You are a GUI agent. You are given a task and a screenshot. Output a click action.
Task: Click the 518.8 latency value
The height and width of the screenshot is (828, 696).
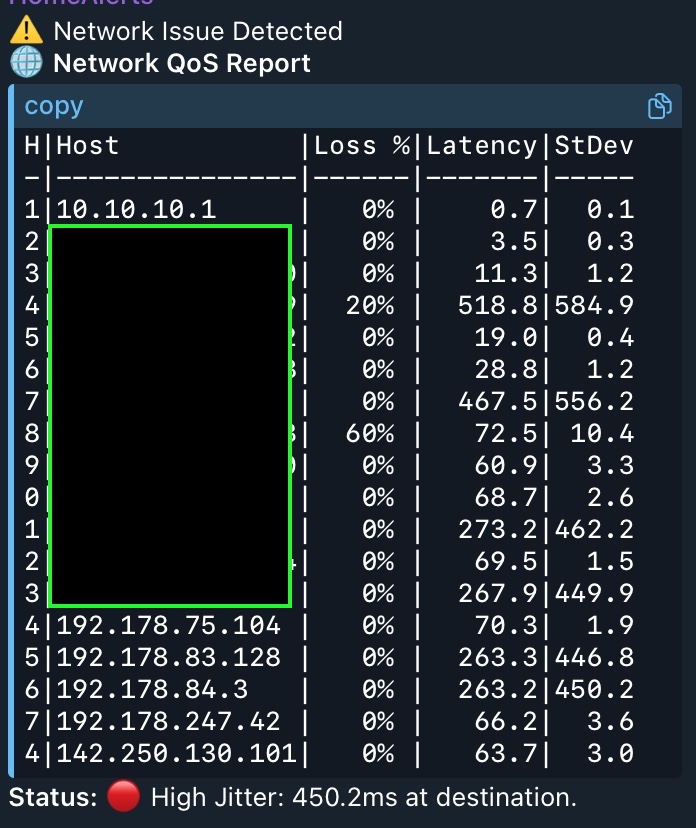498,306
